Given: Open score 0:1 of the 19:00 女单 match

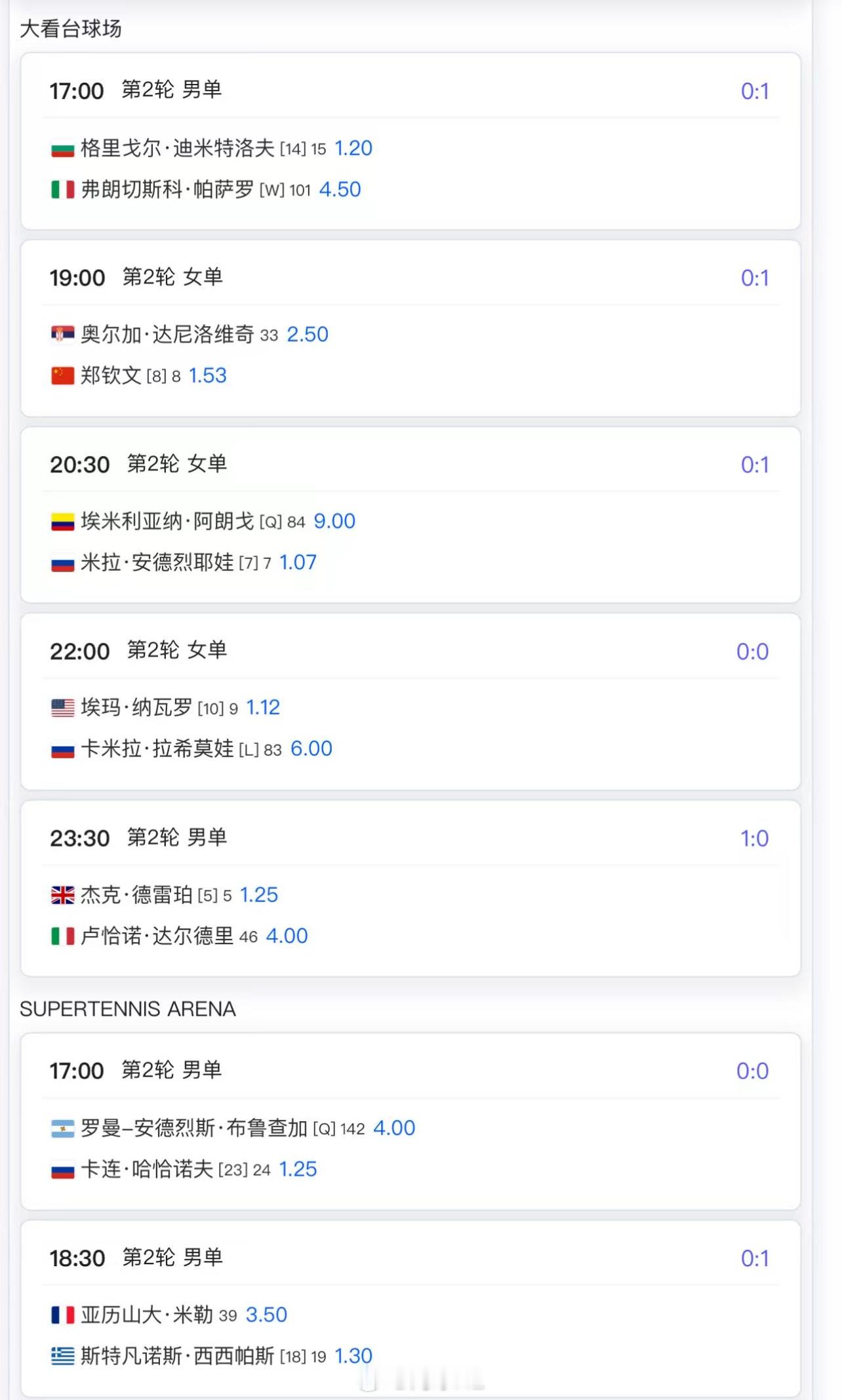Looking at the screenshot, I should click(x=754, y=278).
